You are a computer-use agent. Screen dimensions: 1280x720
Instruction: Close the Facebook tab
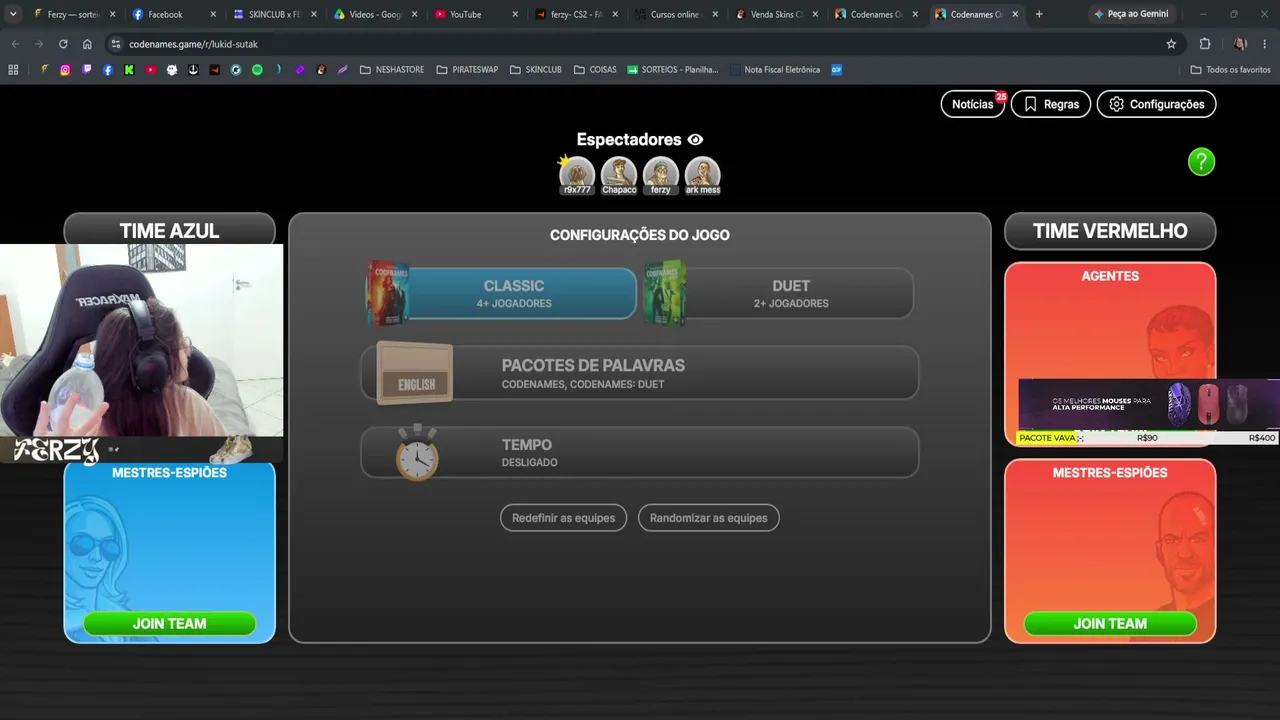pyautogui.click(x=212, y=14)
